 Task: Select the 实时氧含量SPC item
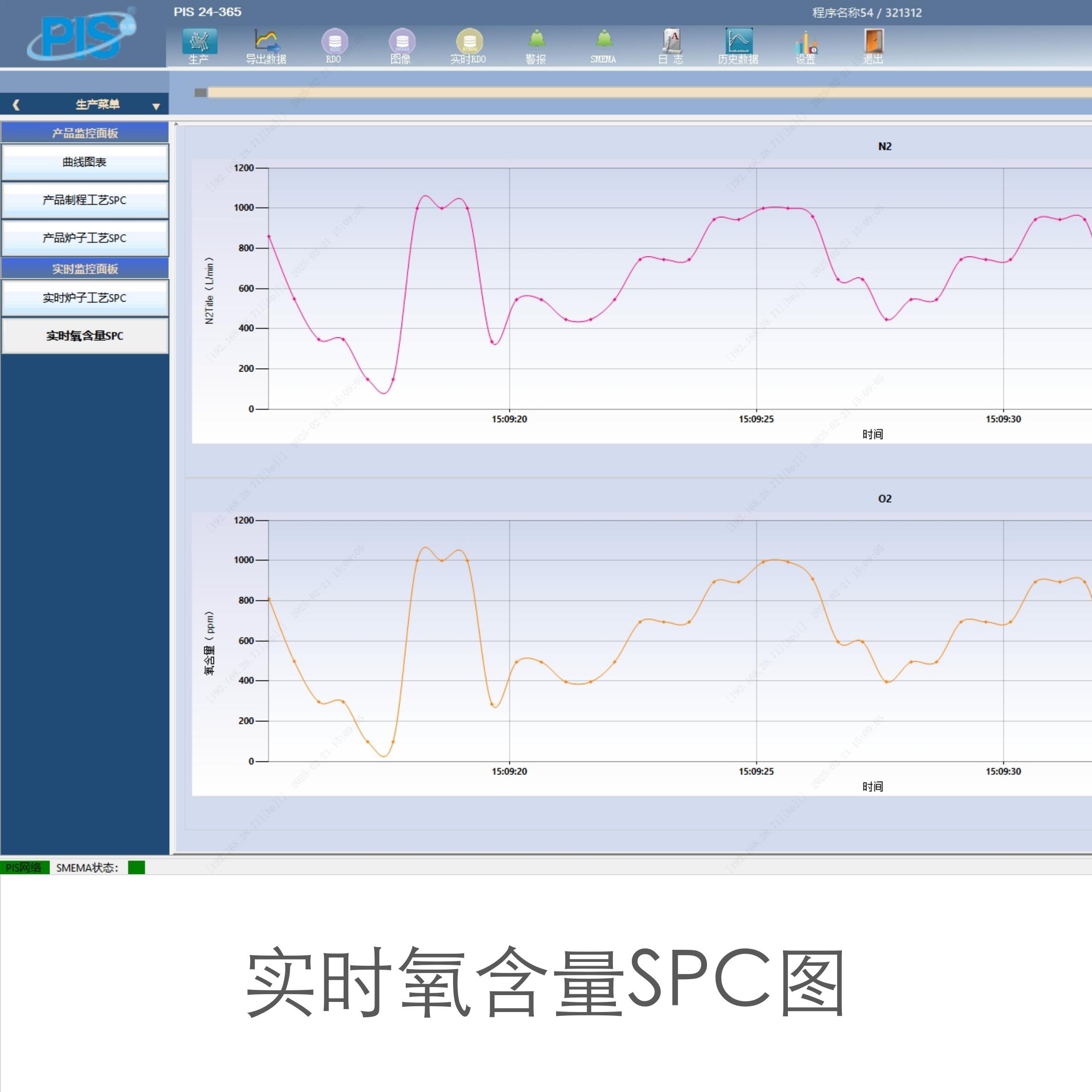click(85, 336)
